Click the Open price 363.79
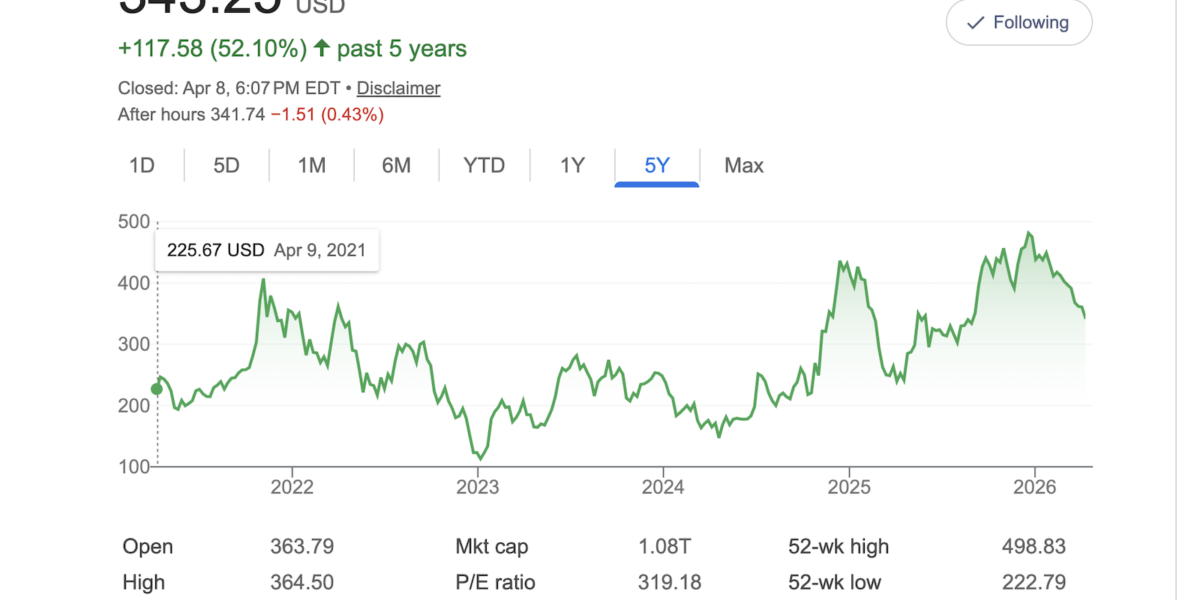1200x600 pixels. 301,546
